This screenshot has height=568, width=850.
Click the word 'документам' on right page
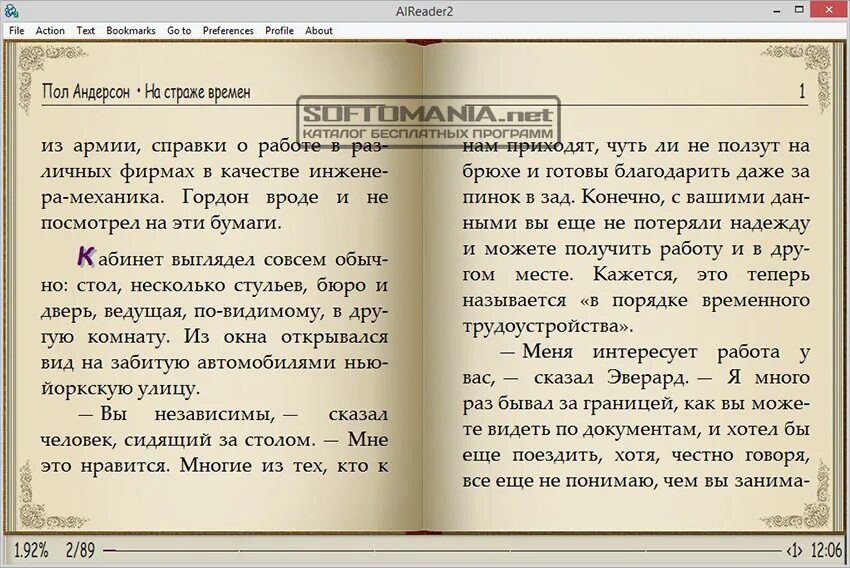pos(639,430)
